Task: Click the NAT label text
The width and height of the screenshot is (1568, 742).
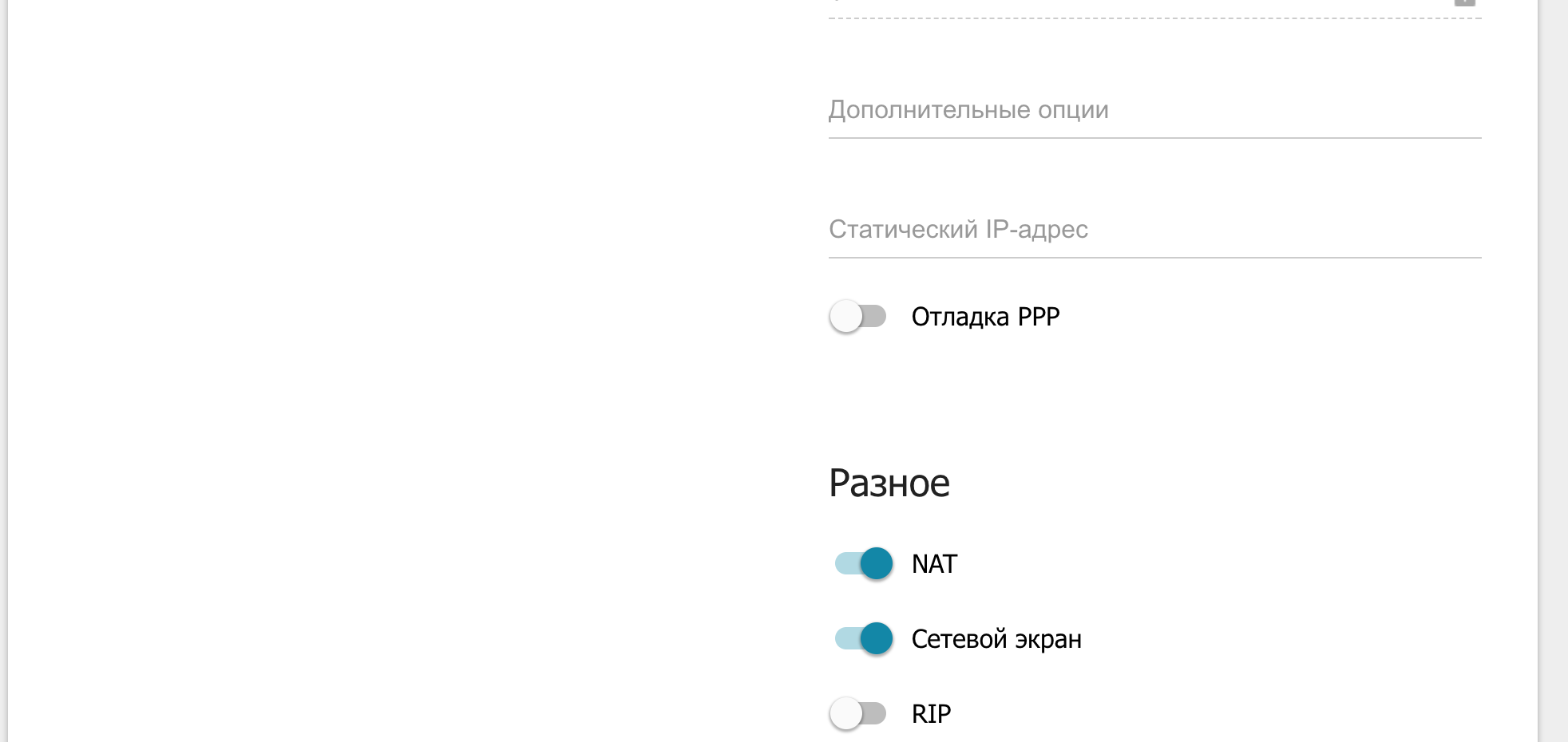Action: coord(934,564)
